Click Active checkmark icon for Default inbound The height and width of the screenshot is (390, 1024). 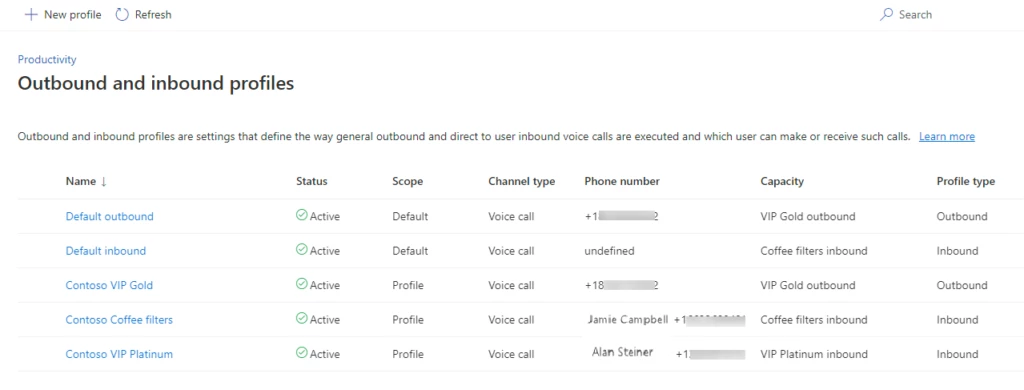point(302,250)
